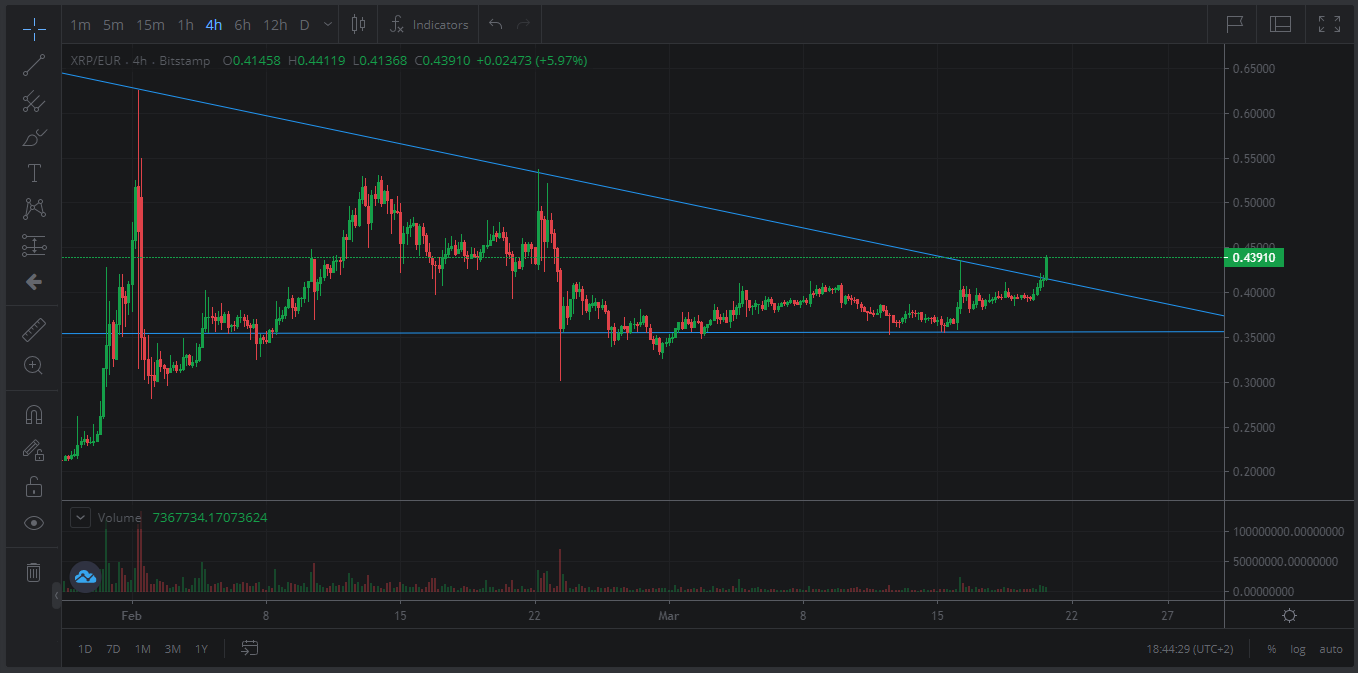This screenshot has width=1358, height=673.
Task: Open the chart layout panel icon
Action: point(1281,24)
